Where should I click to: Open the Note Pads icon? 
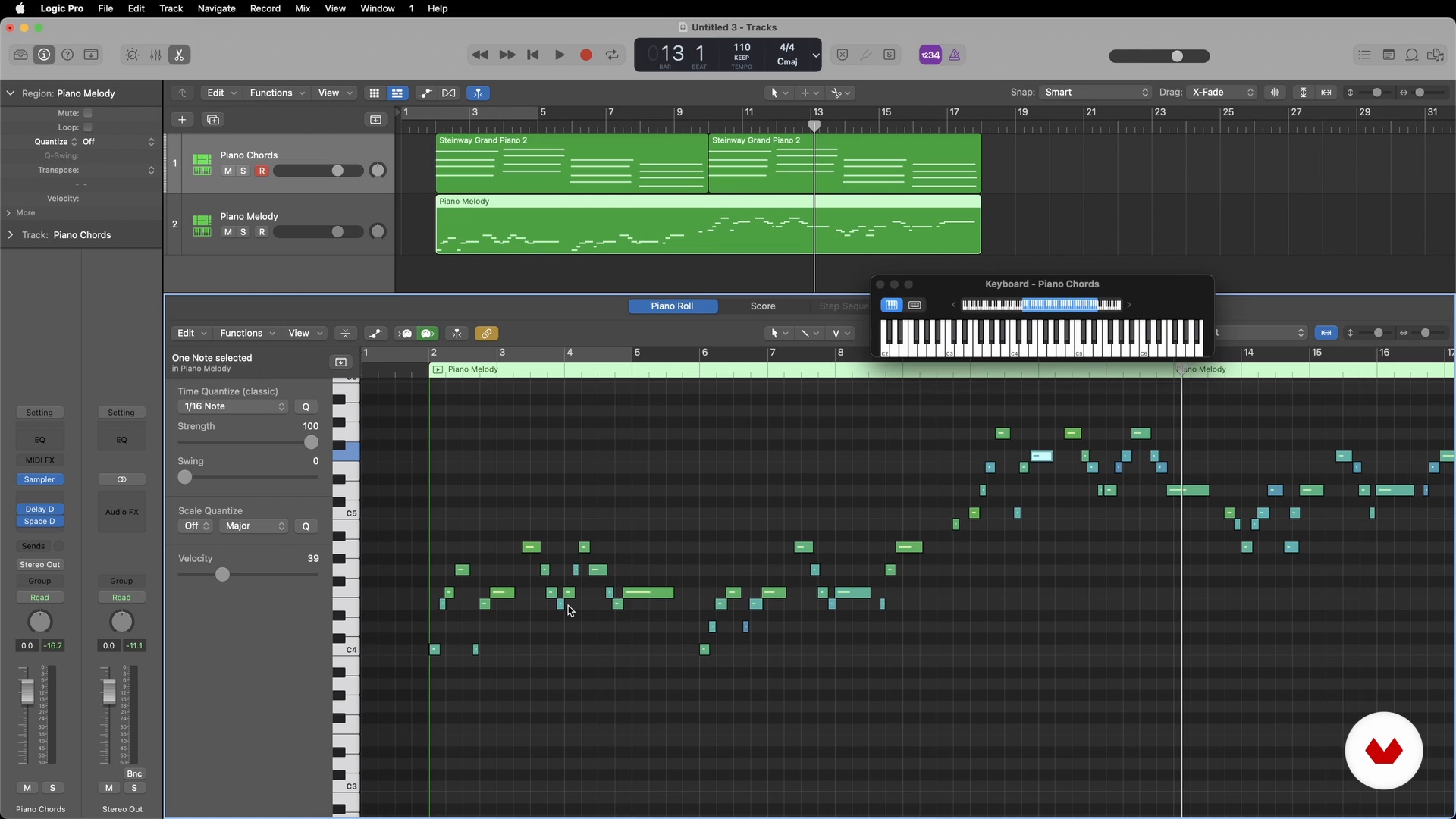pyautogui.click(x=1389, y=55)
